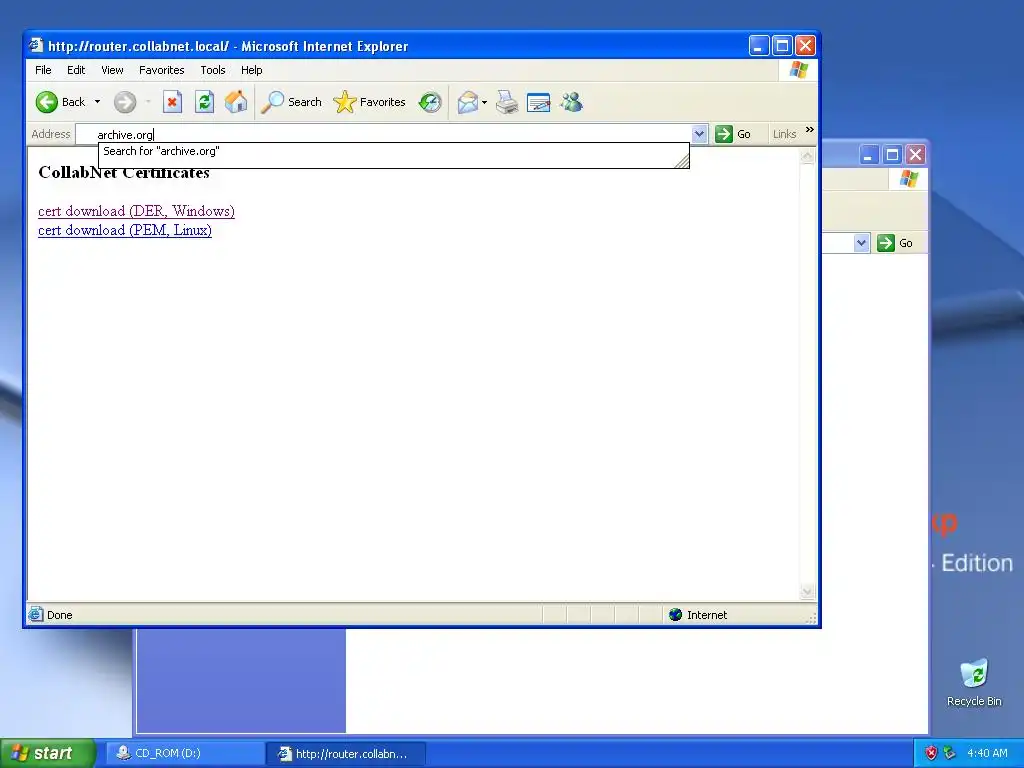Click the Internet zone status indicator
This screenshot has height=768, width=1024.
[698, 615]
